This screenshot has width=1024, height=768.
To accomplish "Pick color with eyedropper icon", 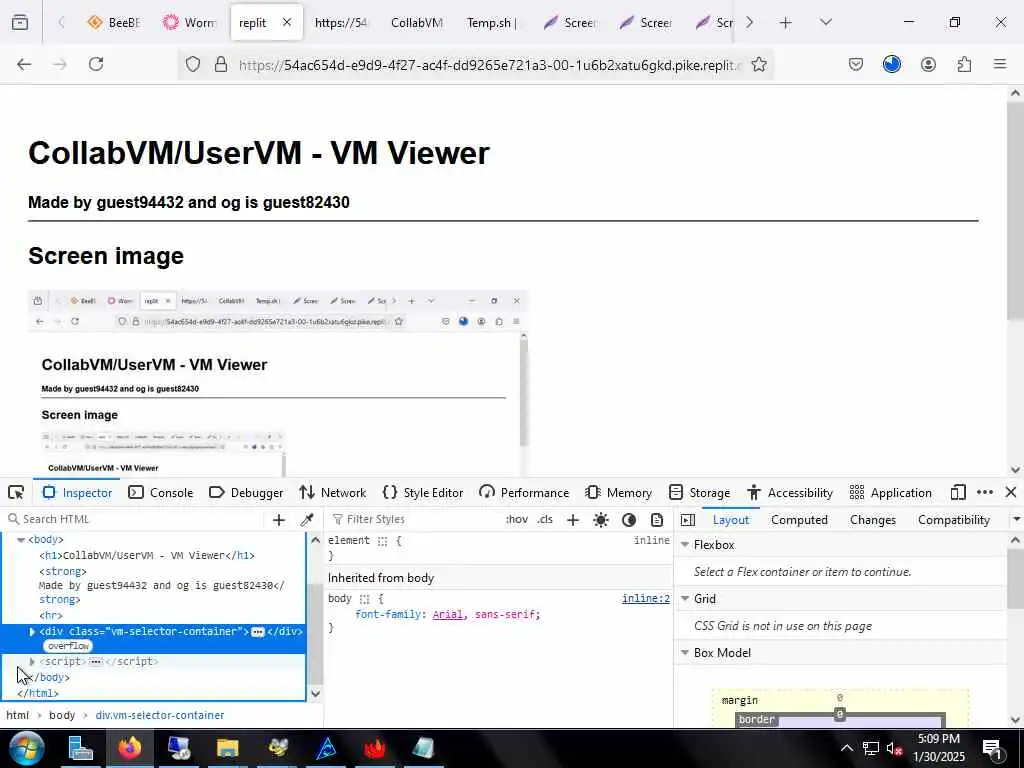I will pos(307,519).
